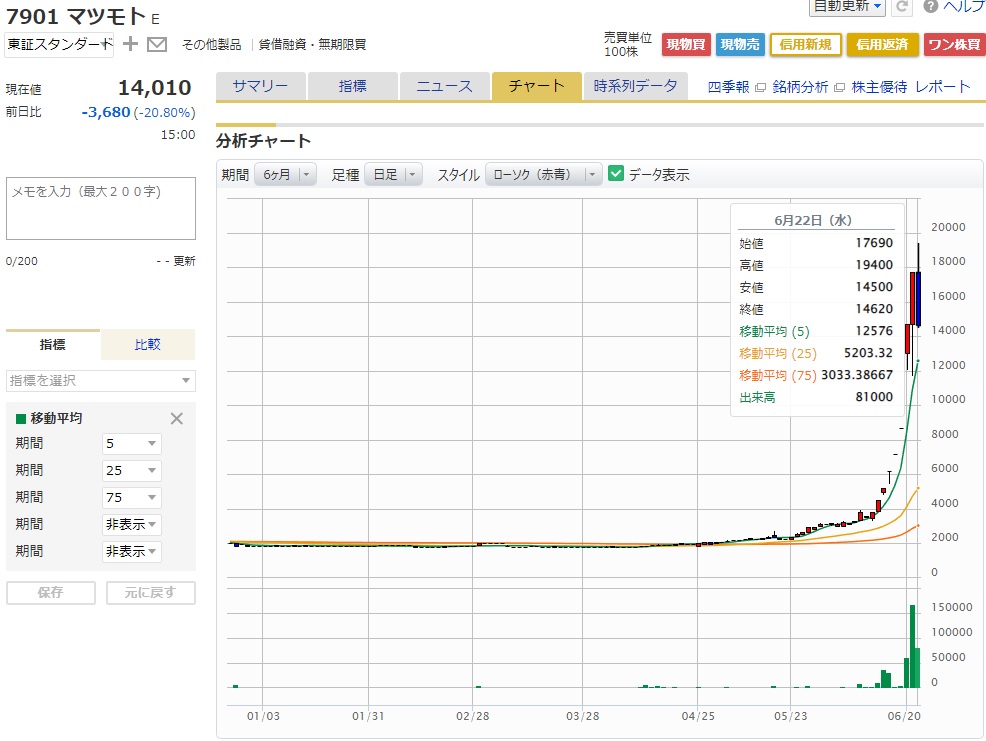Click the 現物買 button
Image resolution: width=986 pixels, height=741 pixels.
pos(686,45)
